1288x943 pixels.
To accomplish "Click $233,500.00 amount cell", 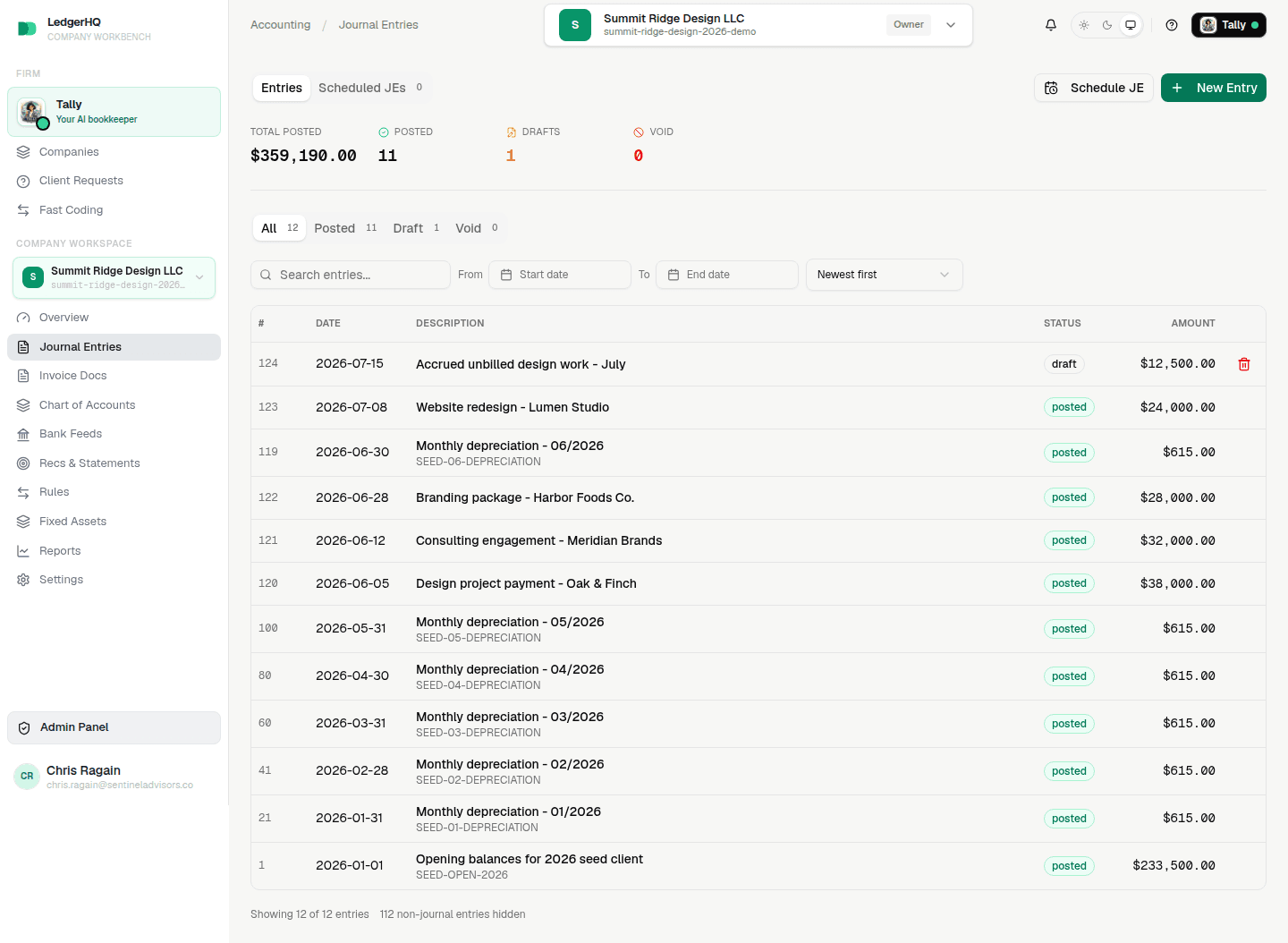I will [x=1174, y=866].
